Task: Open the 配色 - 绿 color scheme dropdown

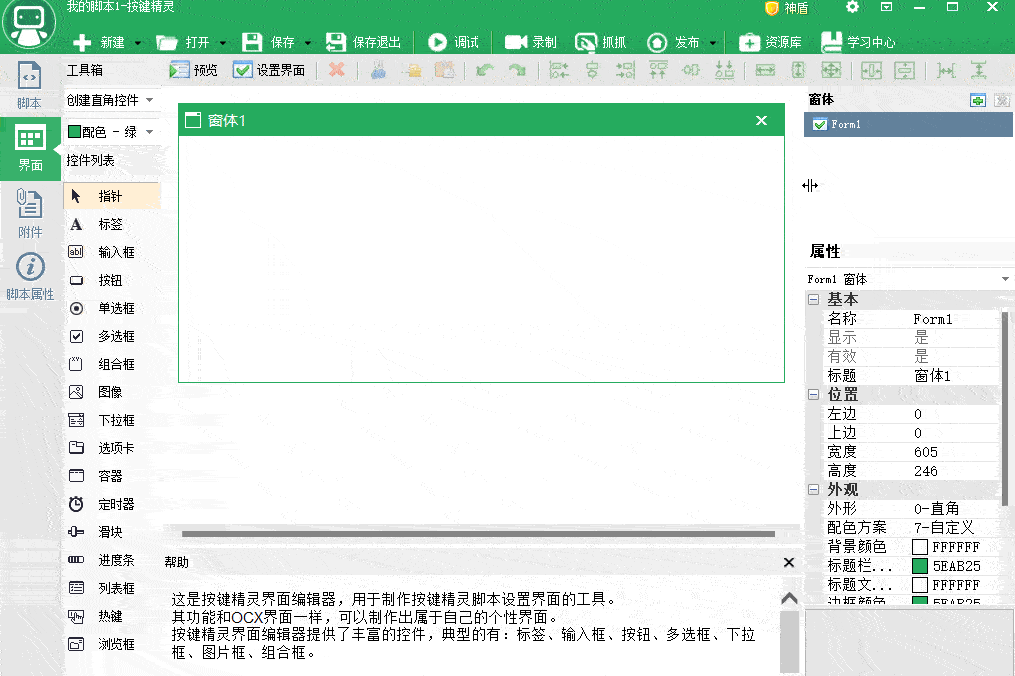Action: (x=150, y=132)
